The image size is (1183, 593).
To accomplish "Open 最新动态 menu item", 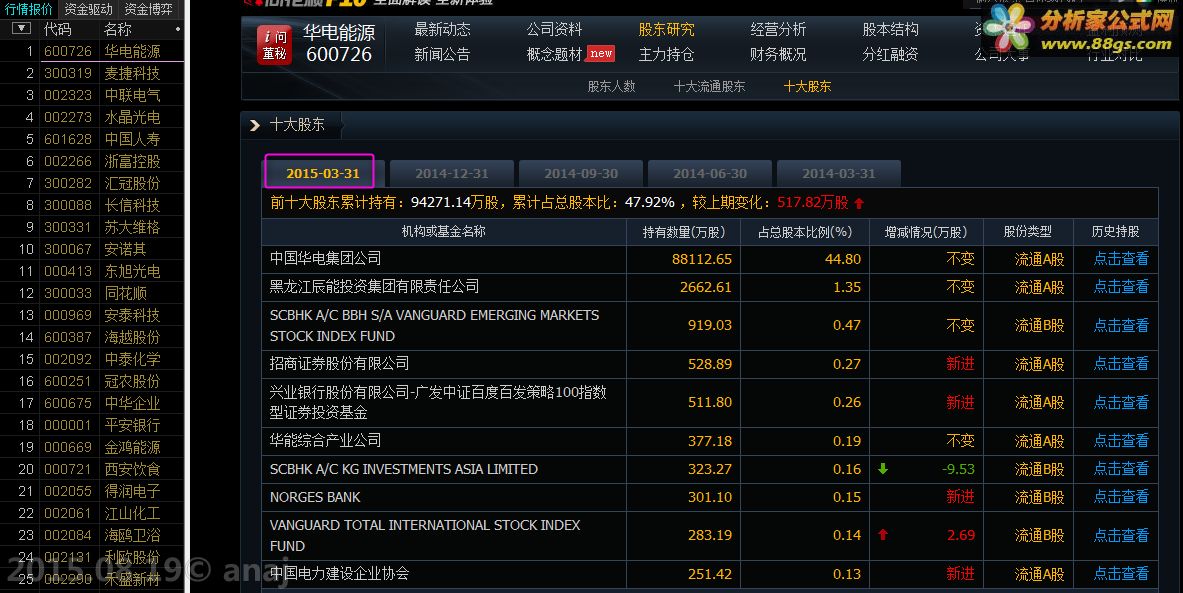I will (442, 29).
